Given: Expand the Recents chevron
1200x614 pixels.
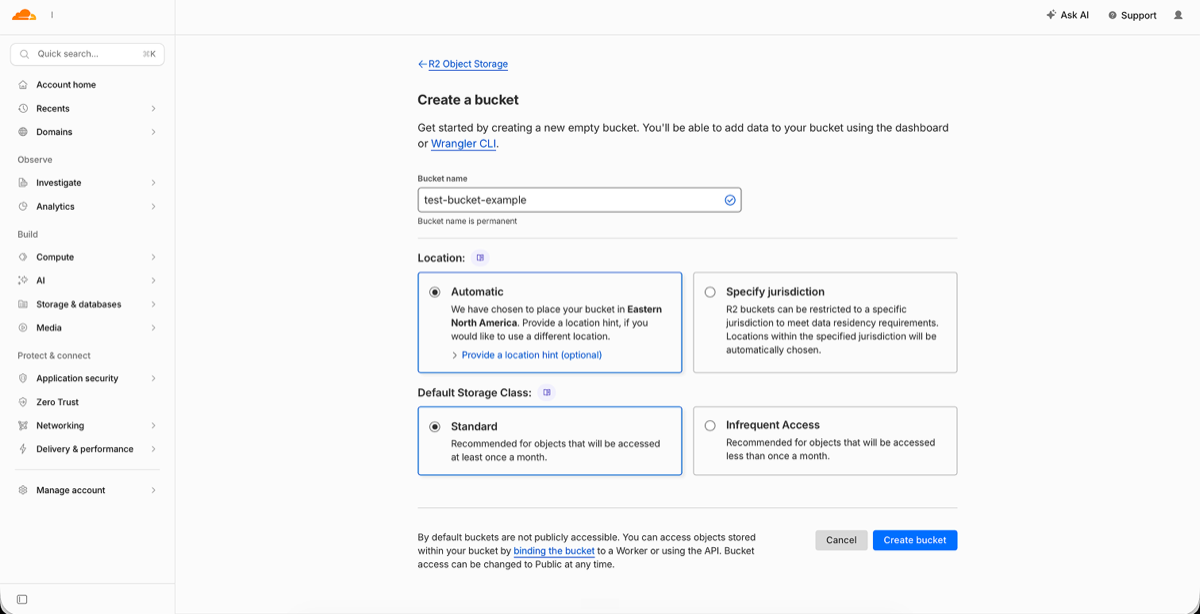Looking at the screenshot, I should [x=153, y=108].
